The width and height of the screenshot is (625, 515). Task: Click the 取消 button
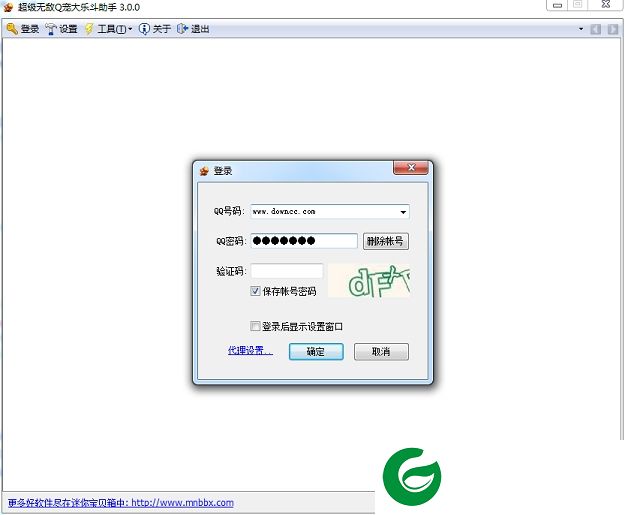pyautogui.click(x=381, y=352)
